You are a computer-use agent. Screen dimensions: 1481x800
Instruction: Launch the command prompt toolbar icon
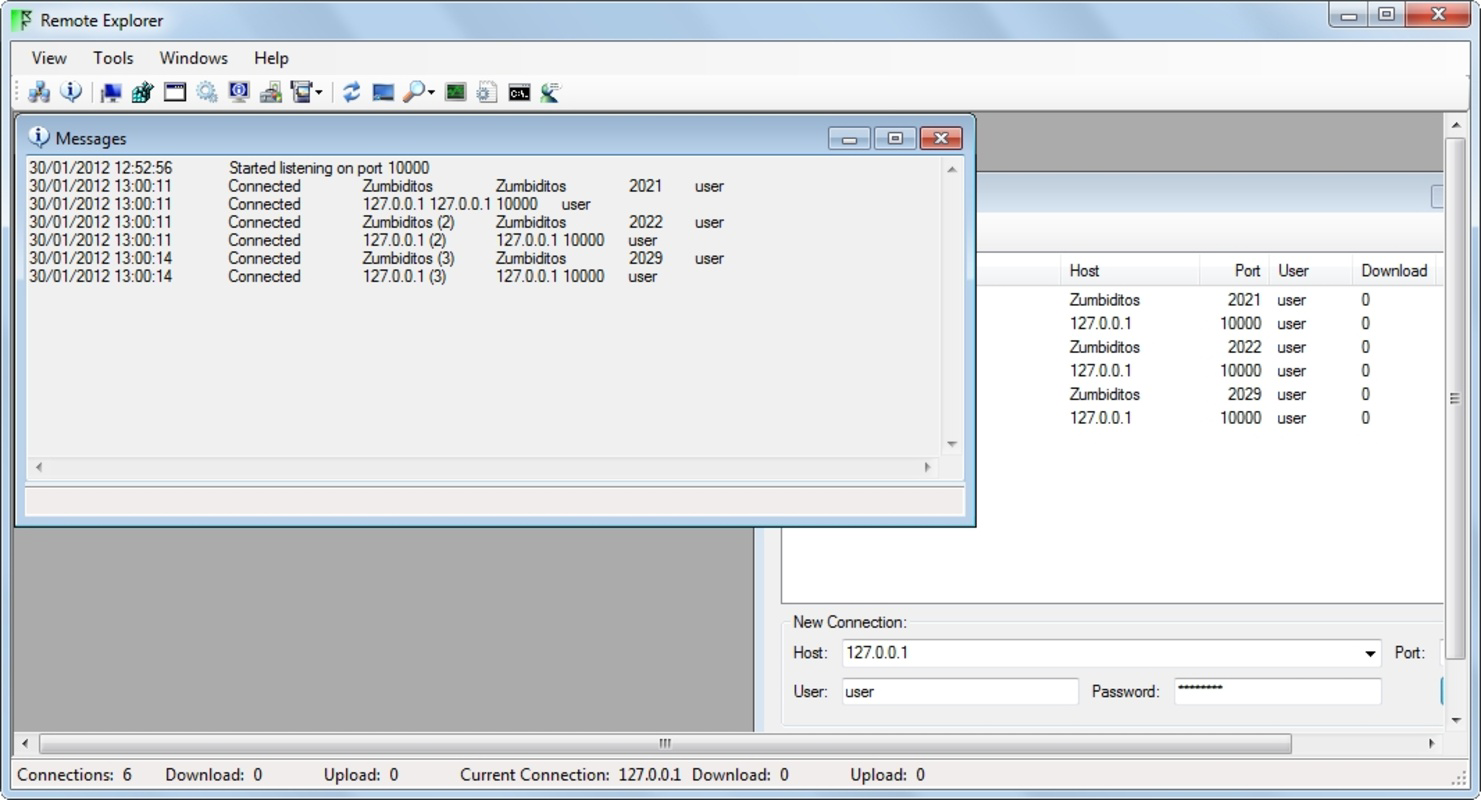click(x=519, y=92)
